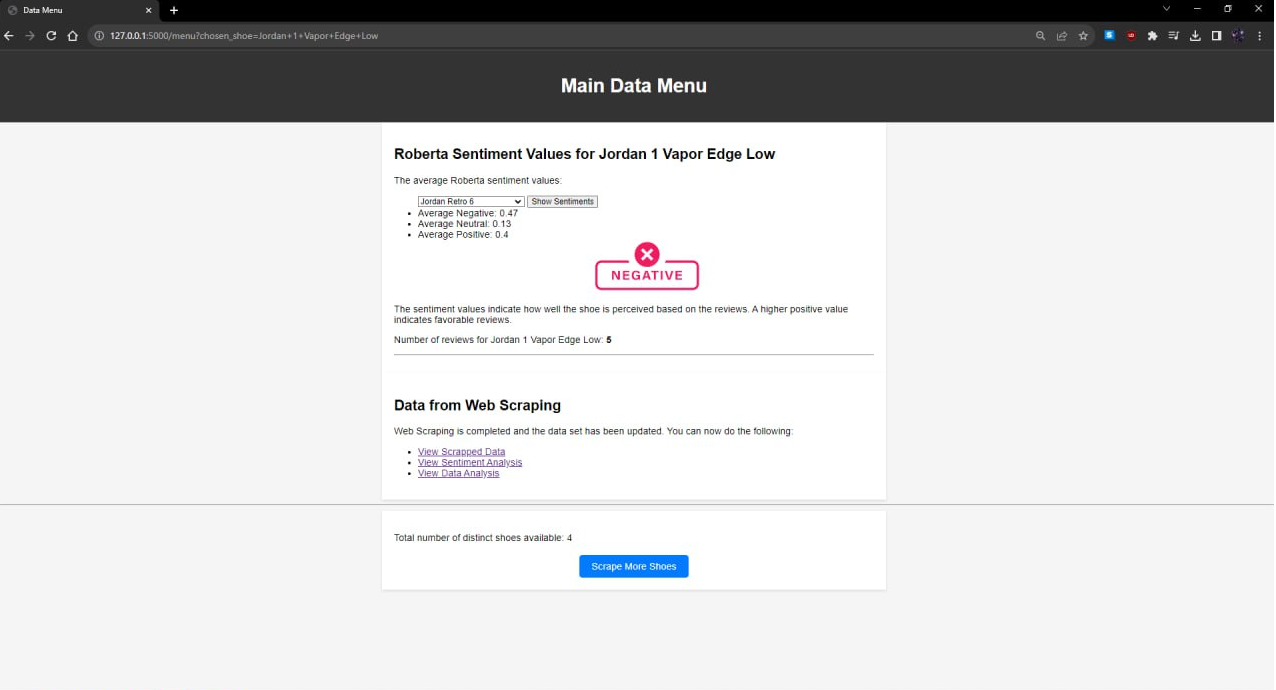Click the browser back arrow
The width and height of the screenshot is (1276, 690).
9,36
